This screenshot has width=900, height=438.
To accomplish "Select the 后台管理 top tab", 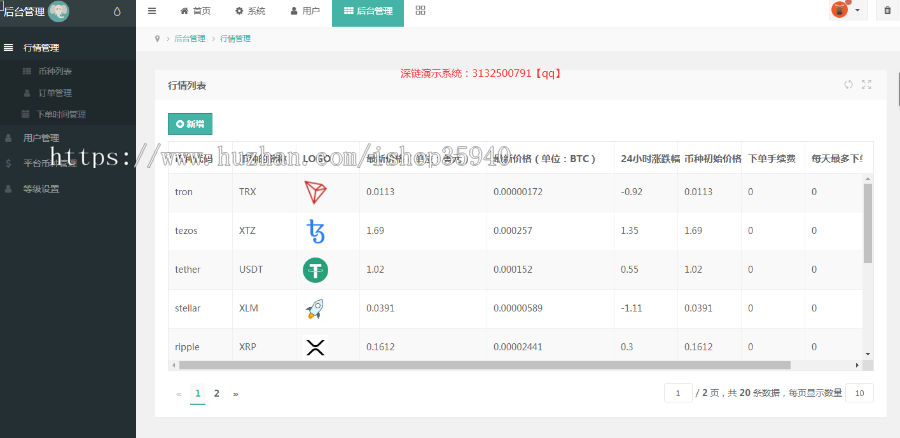I will point(368,13).
